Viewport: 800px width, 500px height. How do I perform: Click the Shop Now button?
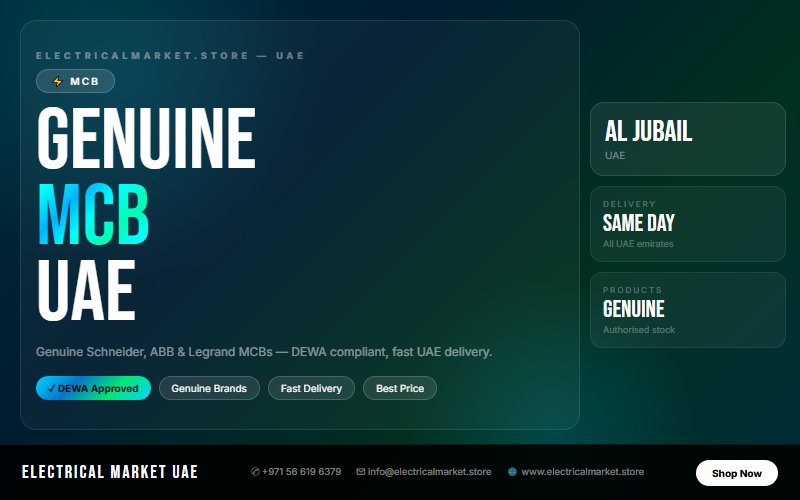pyautogui.click(x=737, y=473)
